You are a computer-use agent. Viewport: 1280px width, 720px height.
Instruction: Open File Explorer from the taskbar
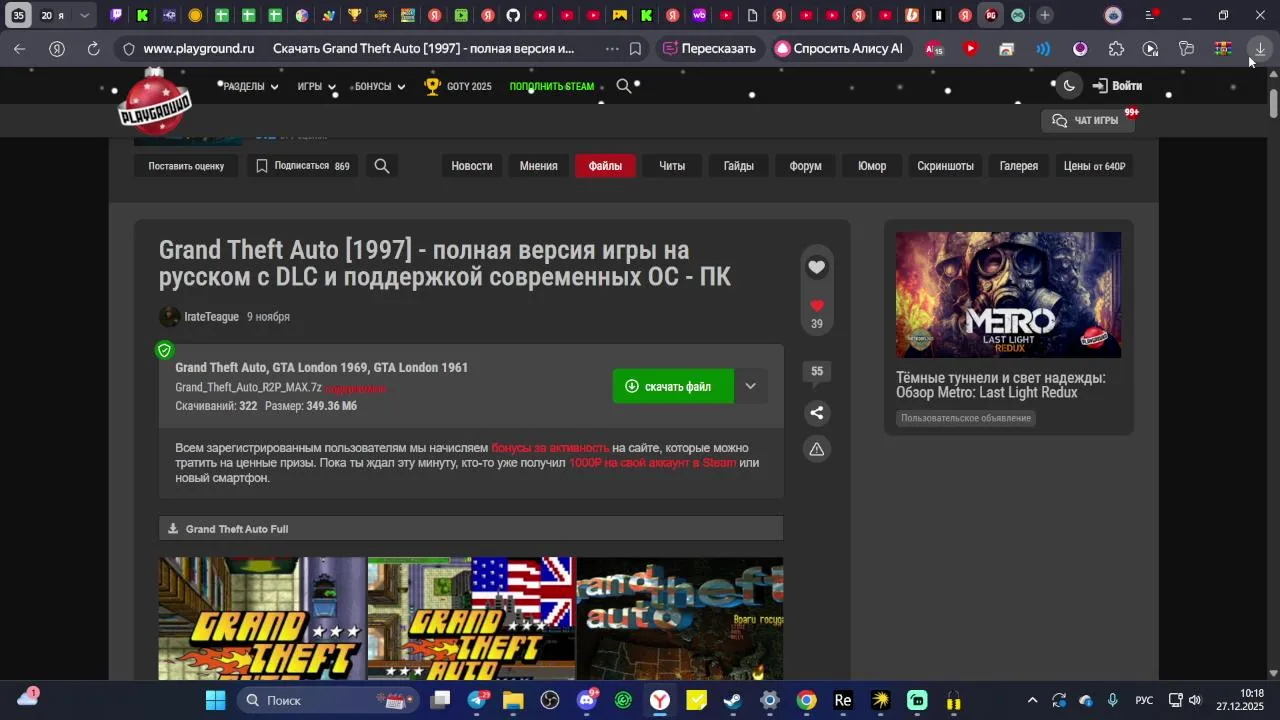pos(513,700)
